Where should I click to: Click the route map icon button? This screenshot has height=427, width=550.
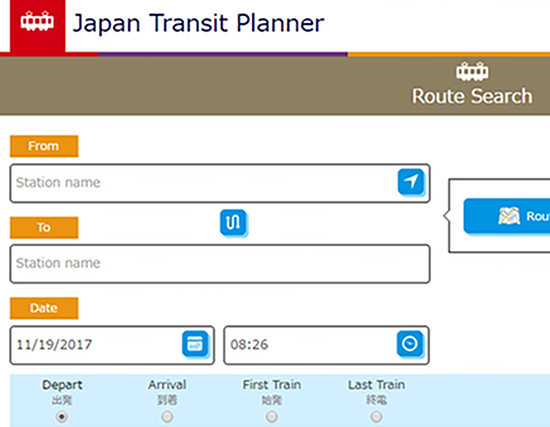click(x=507, y=216)
